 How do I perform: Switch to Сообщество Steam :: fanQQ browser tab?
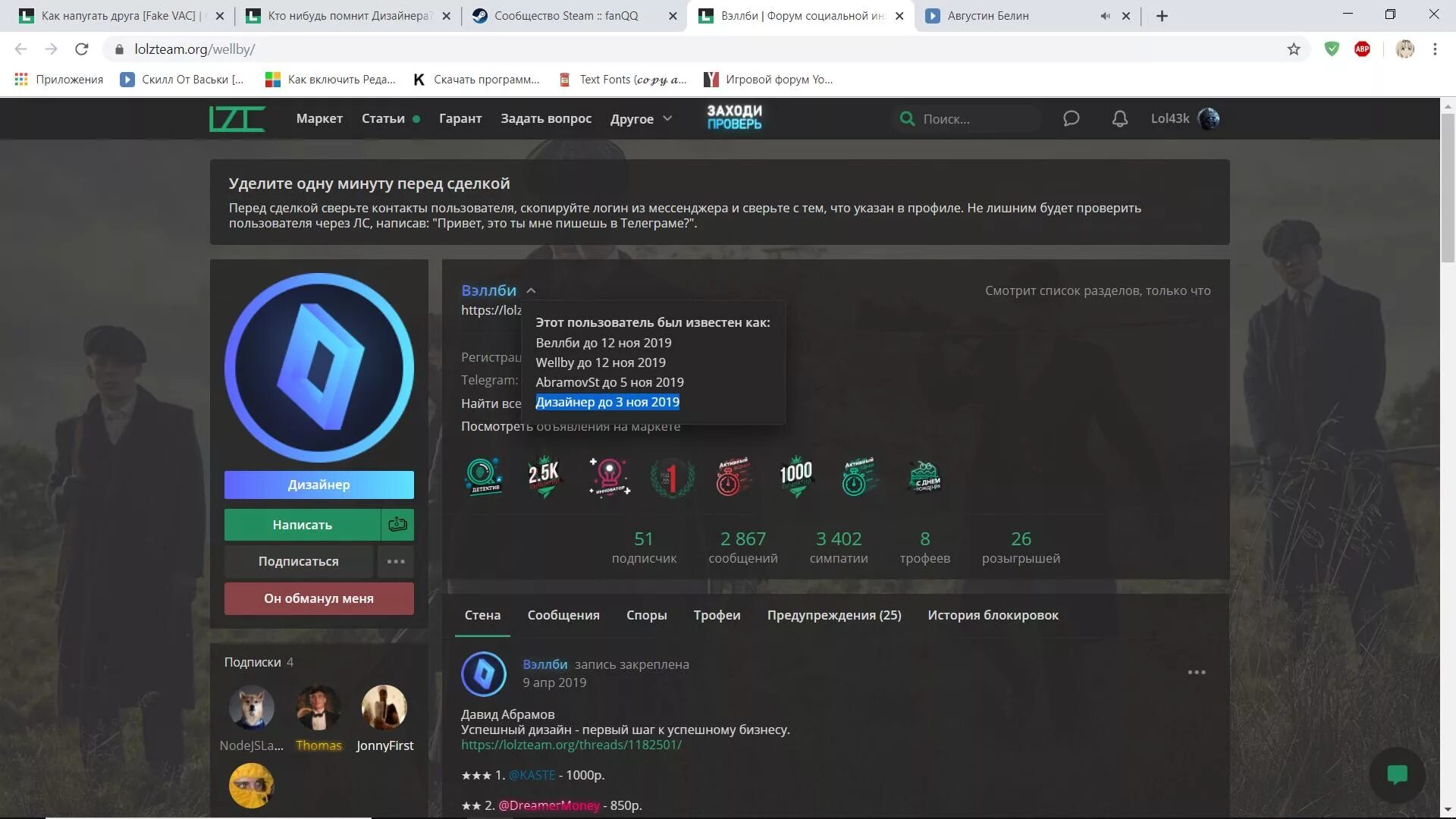click(x=573, y=16)
